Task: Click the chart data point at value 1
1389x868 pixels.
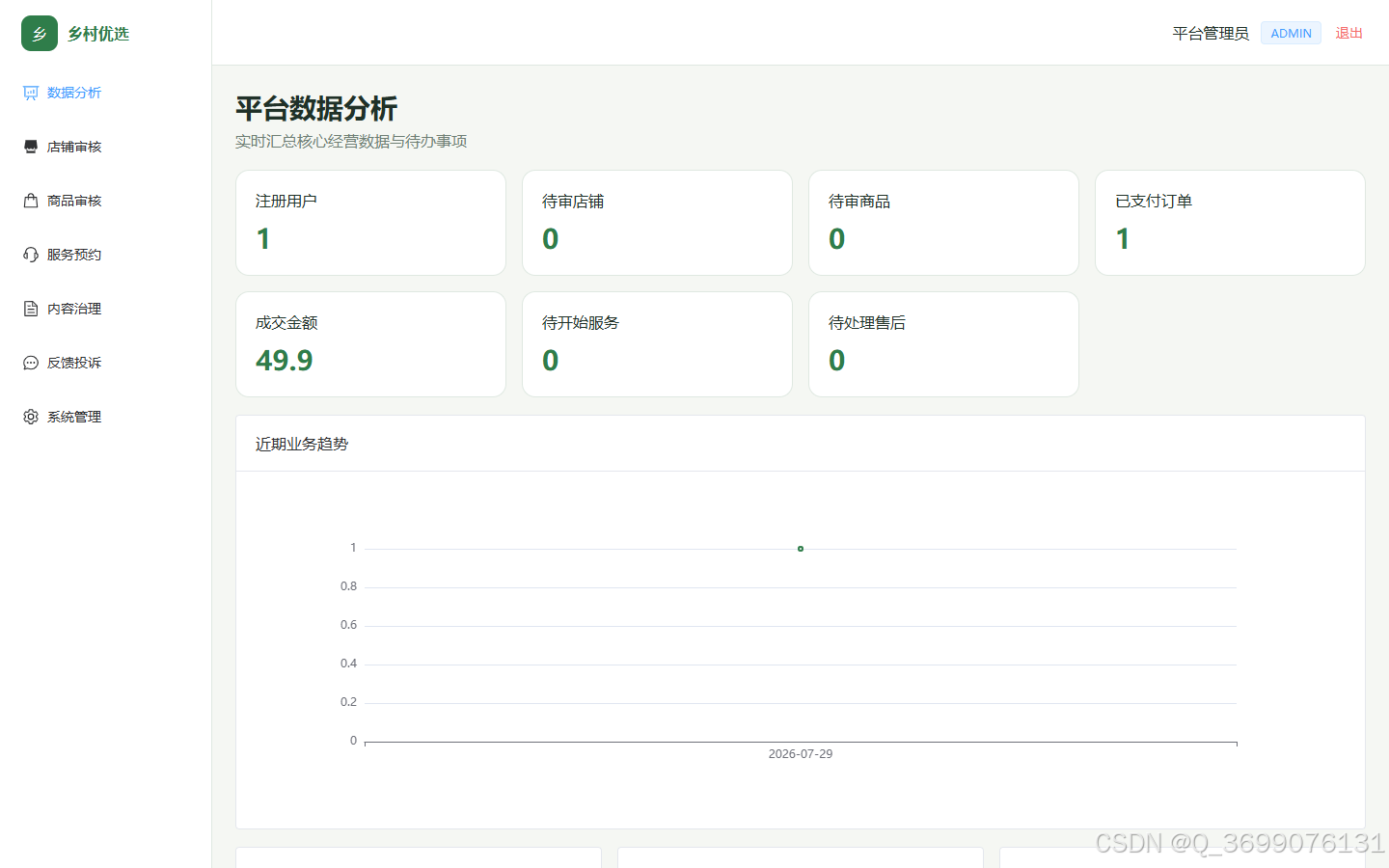Action: [801, 549]
